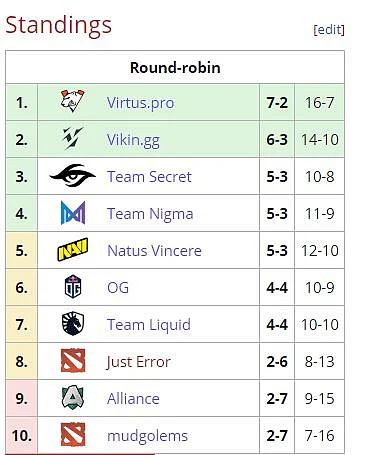Screen dimensions: 370x455
Task: Open the Natus Vincere link
Action: 154,251
